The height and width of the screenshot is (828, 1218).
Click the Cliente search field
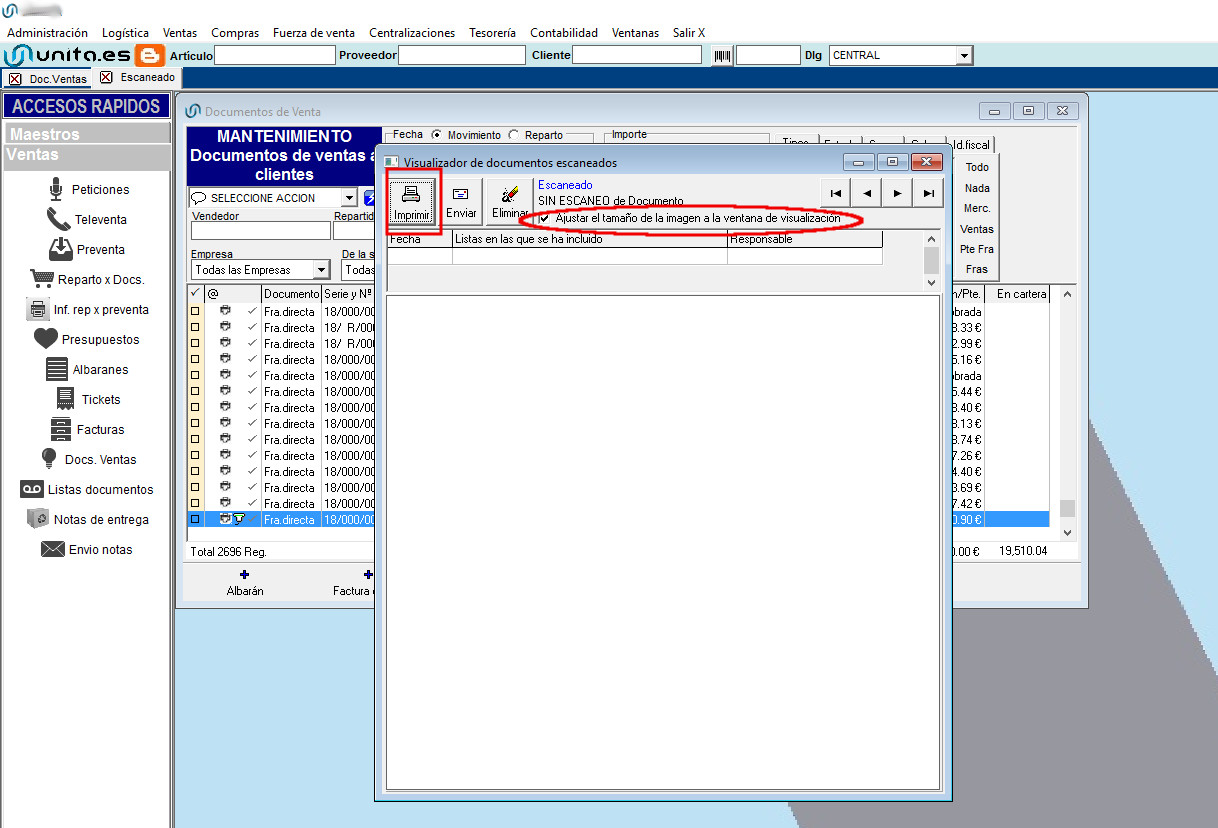(637, 55)
